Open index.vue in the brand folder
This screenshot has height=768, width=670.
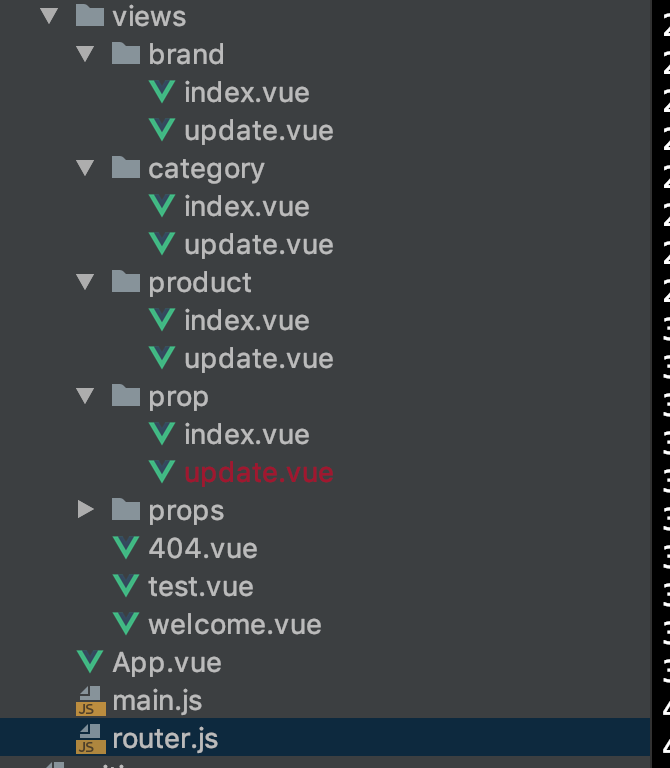pos(246,92)
